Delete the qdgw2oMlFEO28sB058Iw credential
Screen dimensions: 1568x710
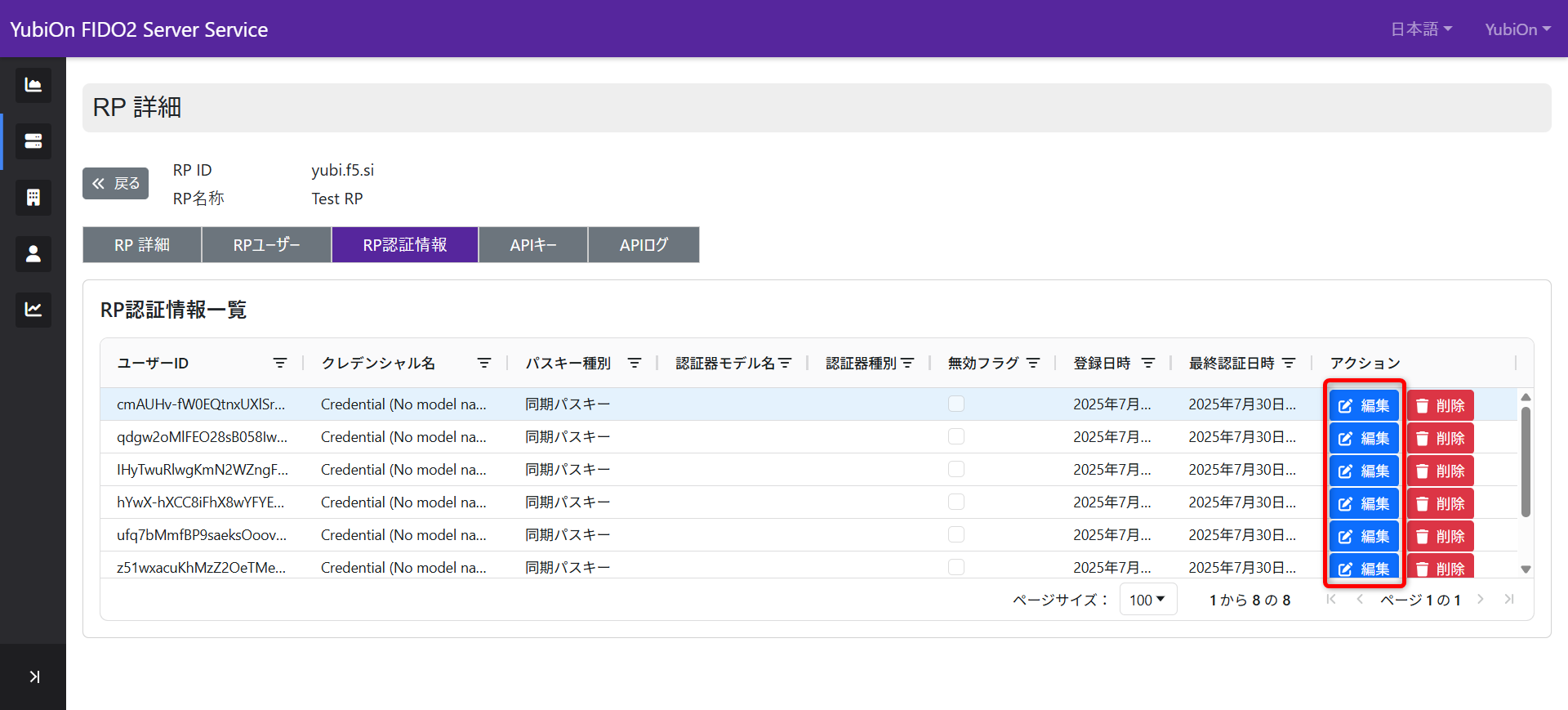tap(1440, 438)
